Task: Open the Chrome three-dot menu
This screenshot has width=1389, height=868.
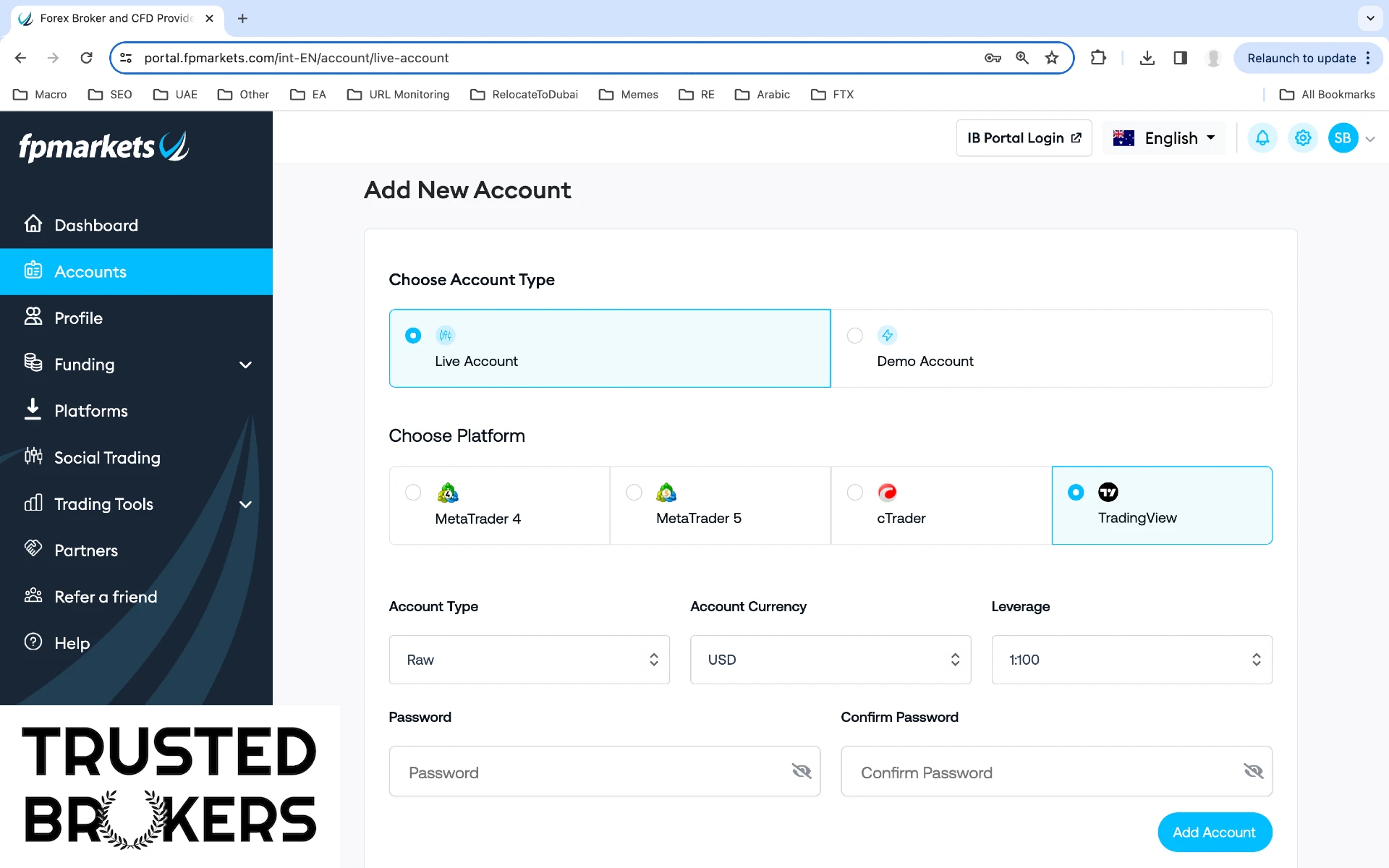Action: tap(1368, 58)
